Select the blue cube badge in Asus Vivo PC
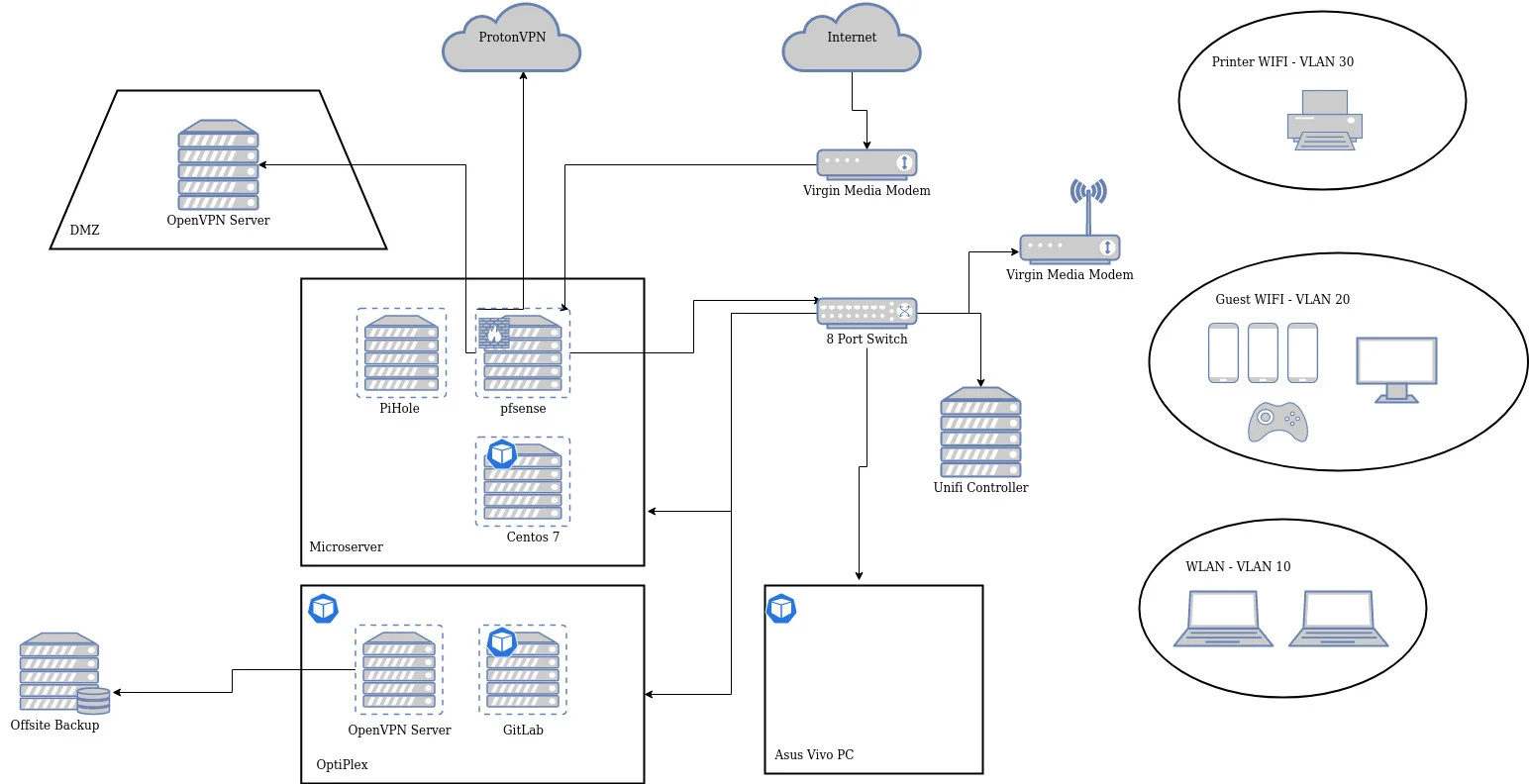 click(782, 608)
